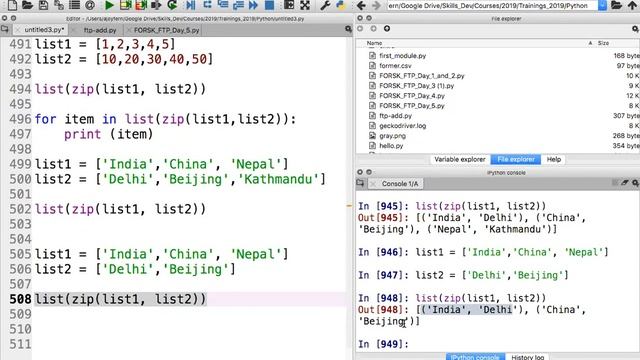Screen dimensions: 640x360
Task: Switch to FORSK_FTP_Day_5.py editor tab
Action: [167, 30]
